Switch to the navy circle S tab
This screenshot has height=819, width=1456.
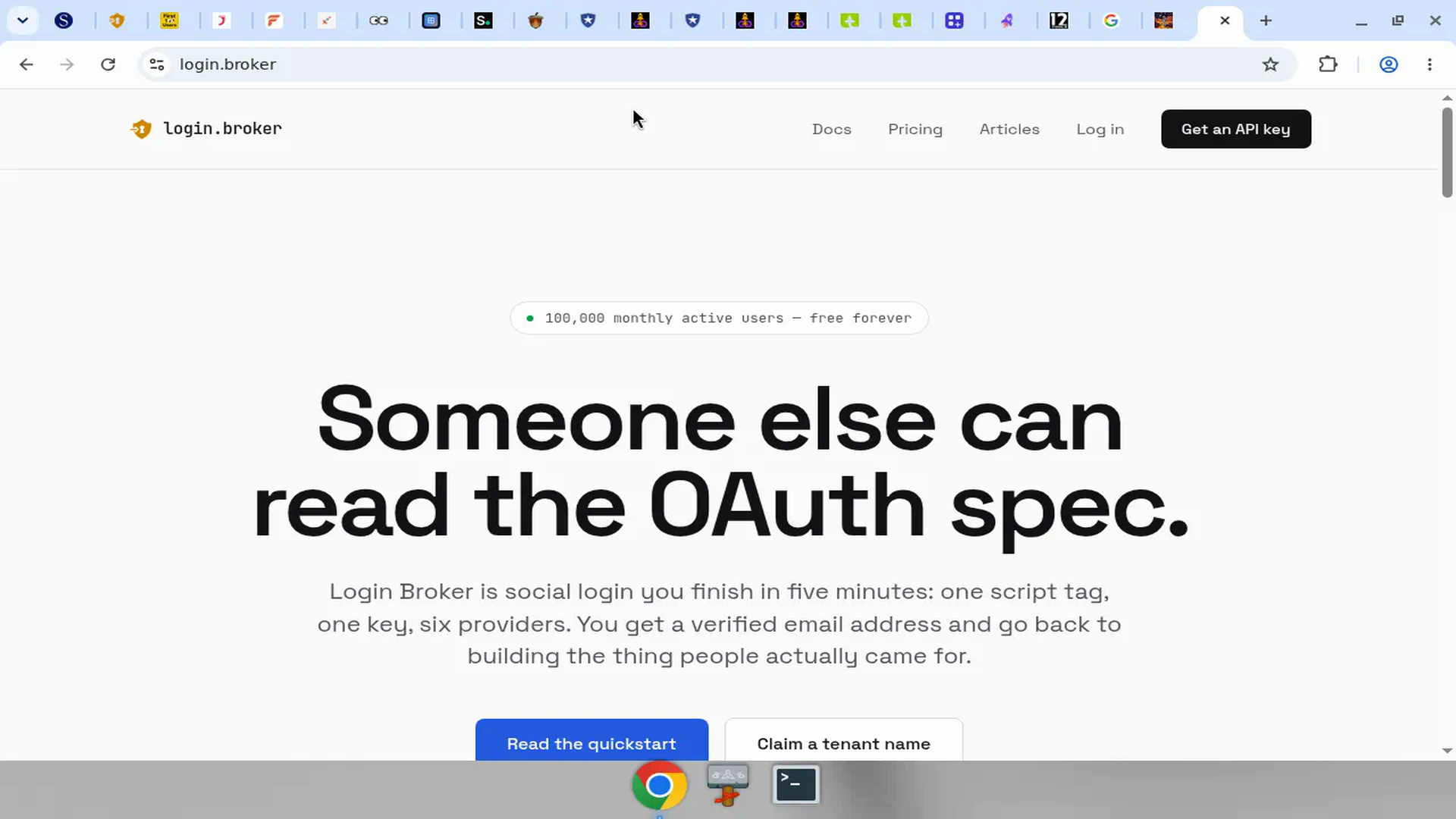(x=64, y=20)
